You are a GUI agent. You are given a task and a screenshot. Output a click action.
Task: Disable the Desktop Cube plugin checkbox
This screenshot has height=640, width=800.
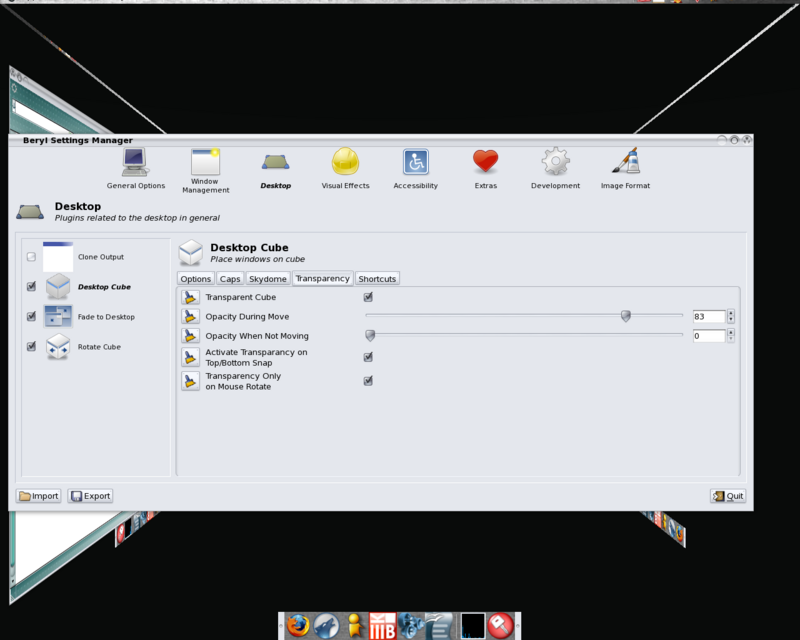click(x=31, y=286)
